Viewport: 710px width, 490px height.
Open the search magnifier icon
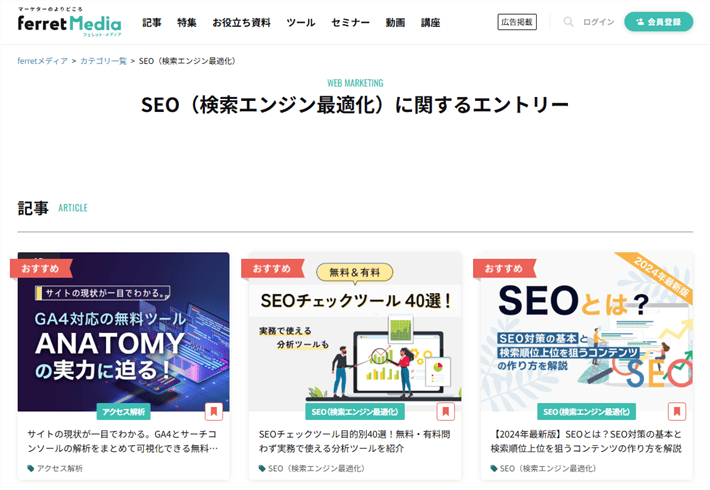pyautogui.click(x=568, y=22)
